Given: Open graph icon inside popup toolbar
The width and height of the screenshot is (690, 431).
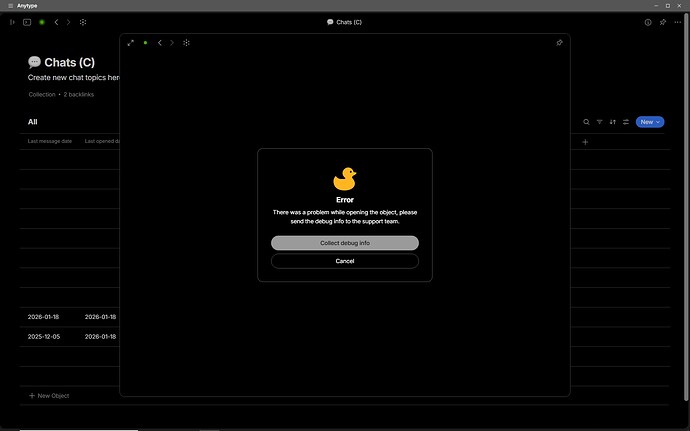Looking at the screenshot, I should pyautogui.click(x=187, y=43).
